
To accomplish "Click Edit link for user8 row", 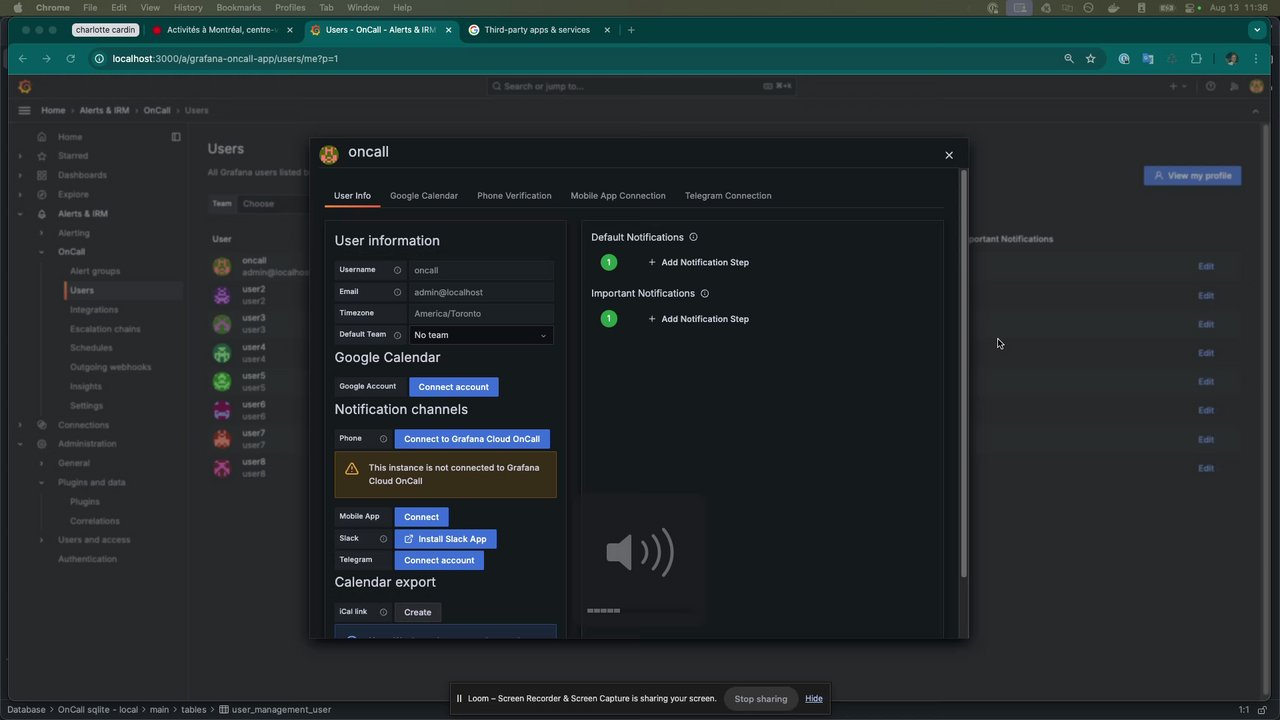I will (1206, 468).
